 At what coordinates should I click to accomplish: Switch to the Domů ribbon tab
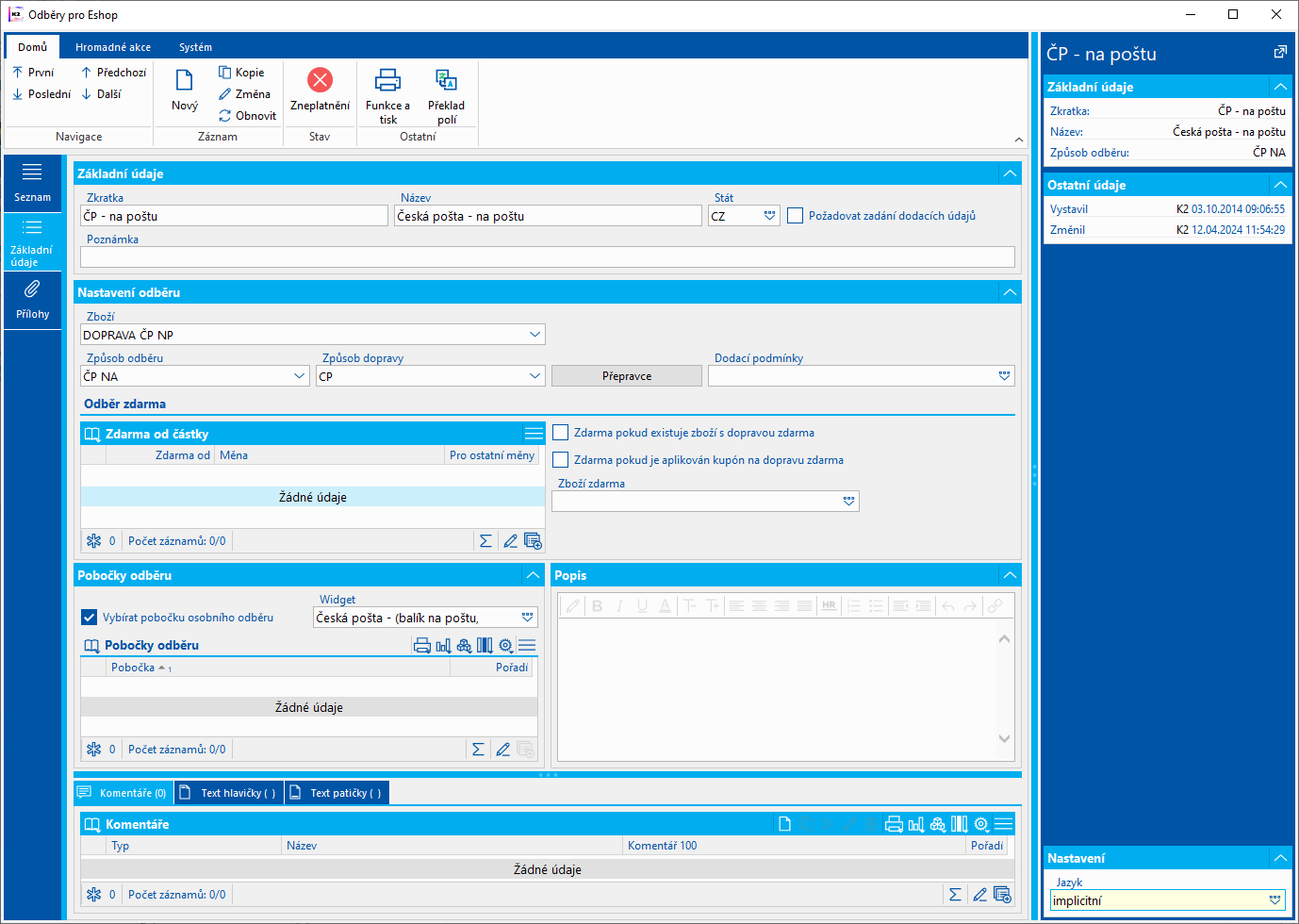point(32,47)
